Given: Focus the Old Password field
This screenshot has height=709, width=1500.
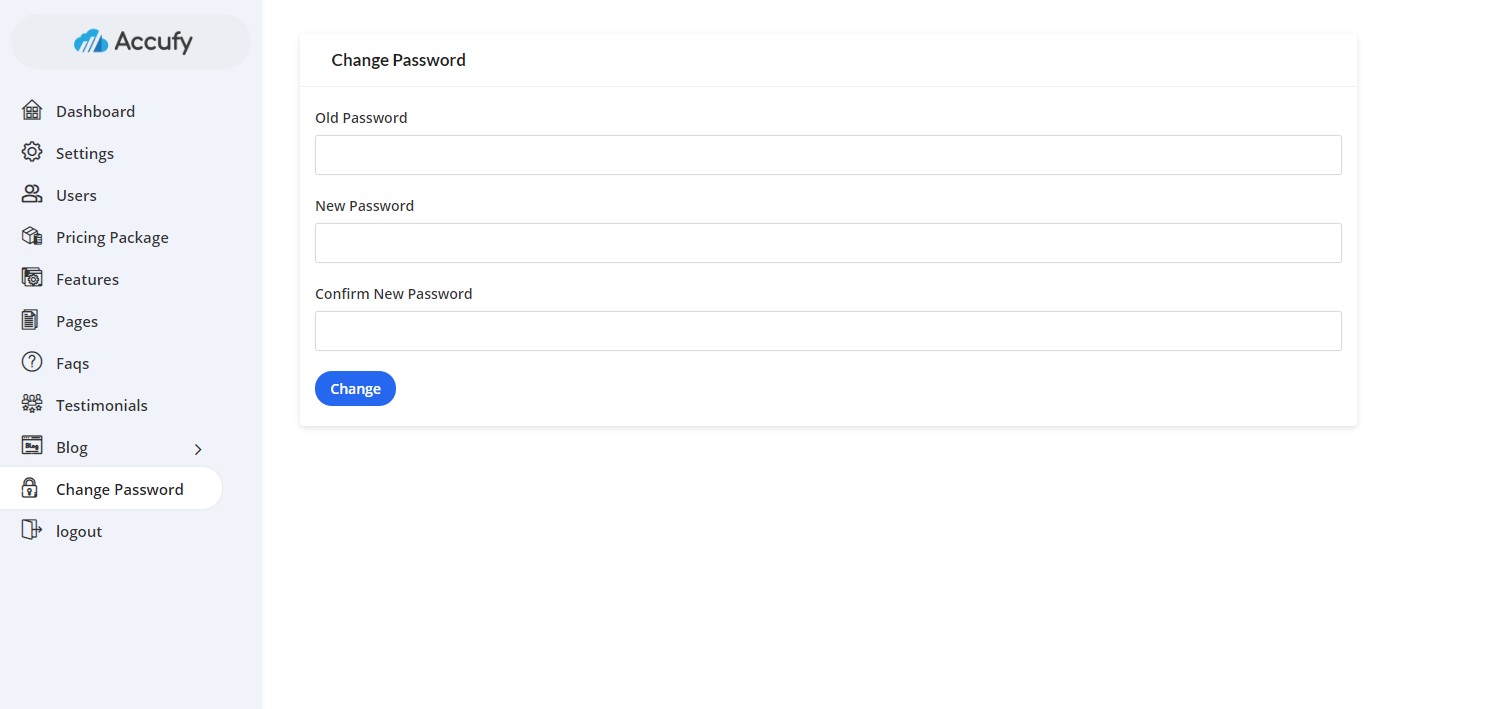Looking at the screenshot, I should pyautogui.click(x=828, y=155).
